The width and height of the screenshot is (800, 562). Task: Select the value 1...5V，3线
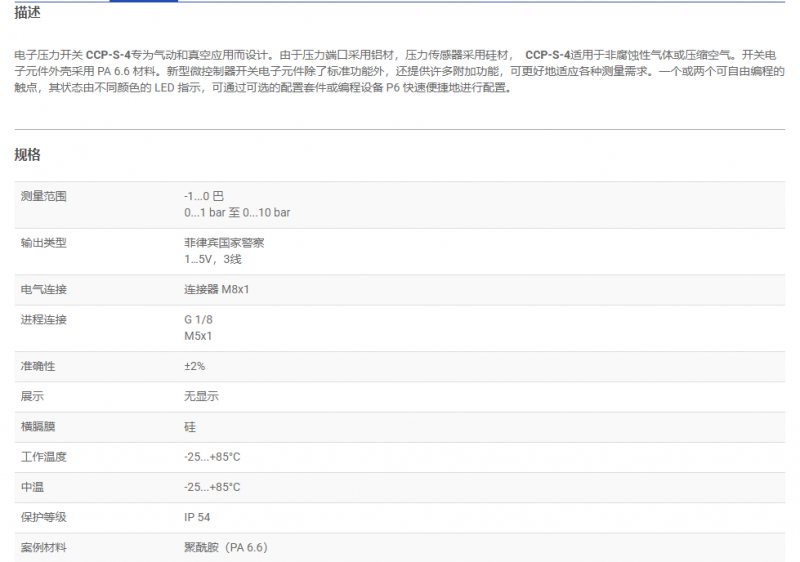pyautogui.click(x=213, y=259)
